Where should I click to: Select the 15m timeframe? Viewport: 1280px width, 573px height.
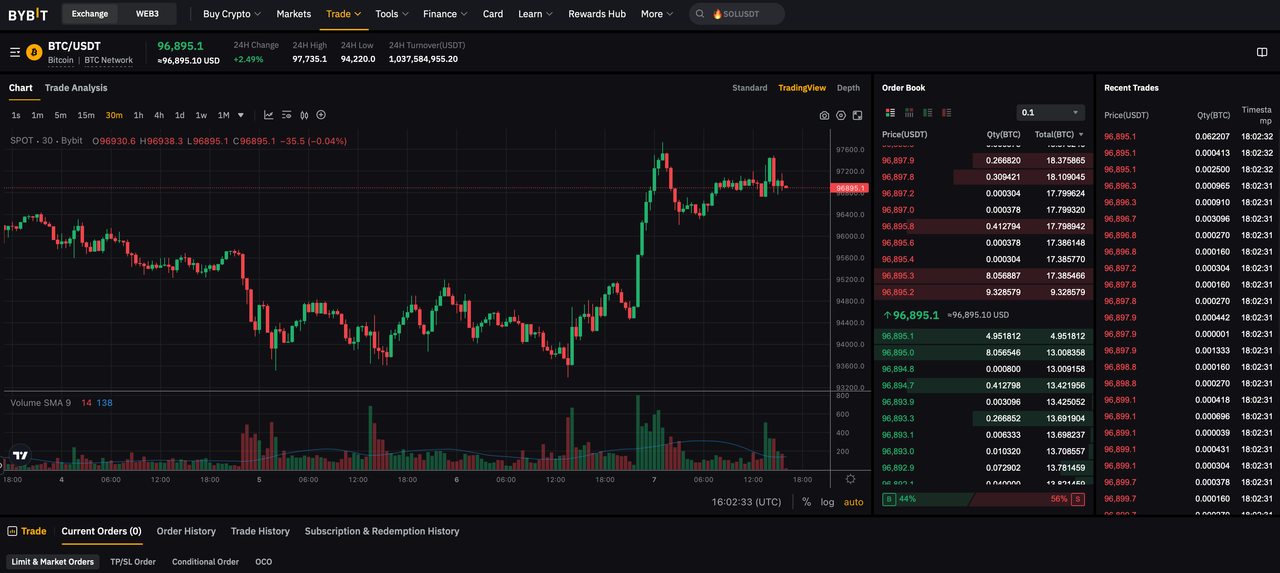click(x=86, y=115)
